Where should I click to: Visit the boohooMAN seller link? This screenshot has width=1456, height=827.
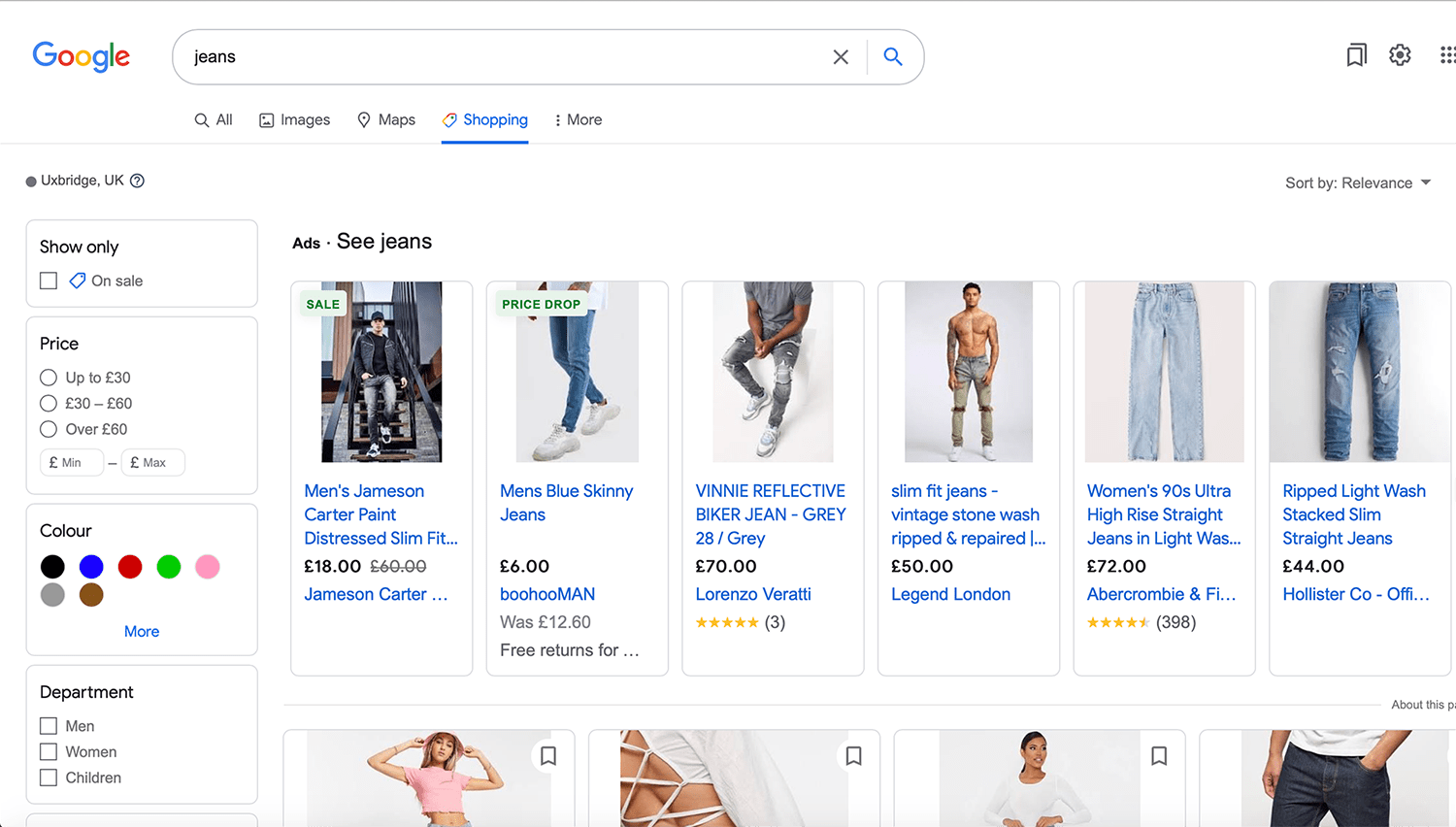tap(547, 594)
